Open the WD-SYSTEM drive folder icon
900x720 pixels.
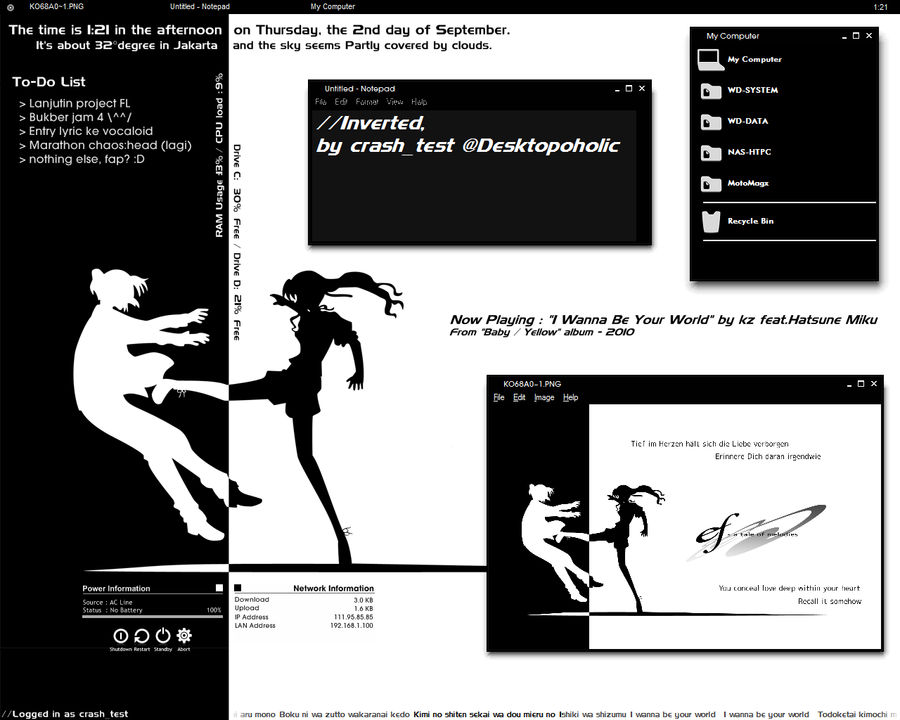pyautogui.click(x=711, y=91)
